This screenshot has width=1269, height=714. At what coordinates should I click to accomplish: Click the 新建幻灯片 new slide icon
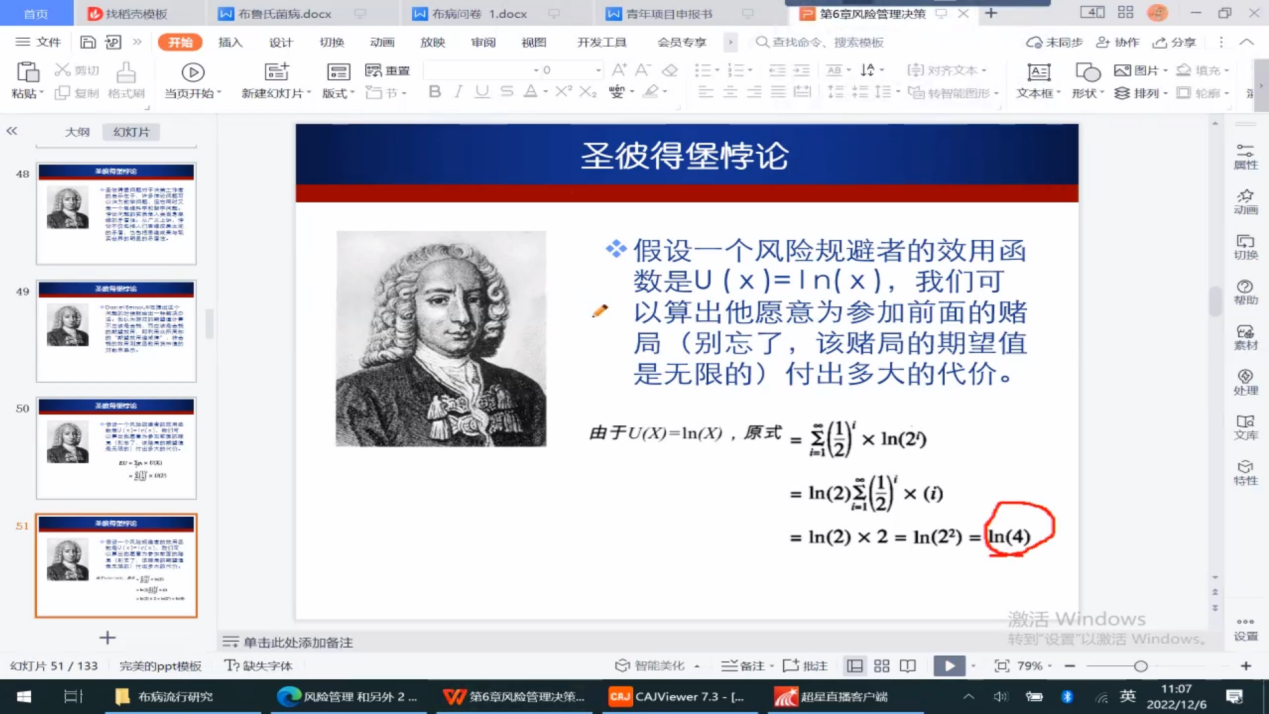(x=276, y=72)
